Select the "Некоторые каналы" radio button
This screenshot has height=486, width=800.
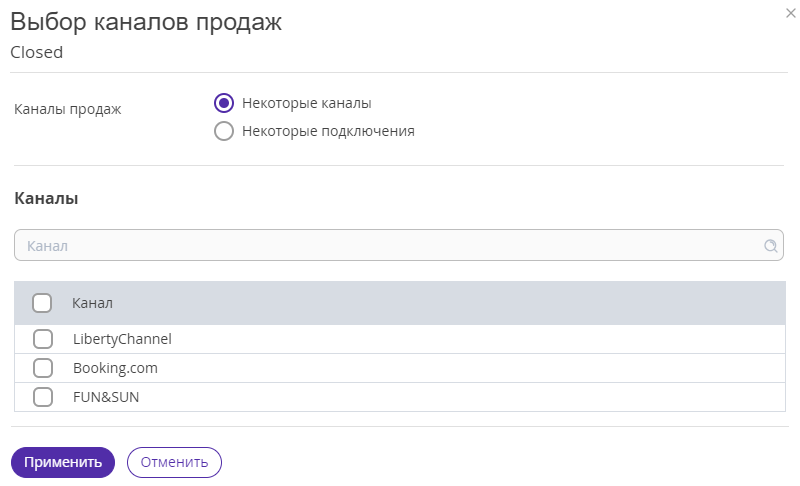pos(224,103)
